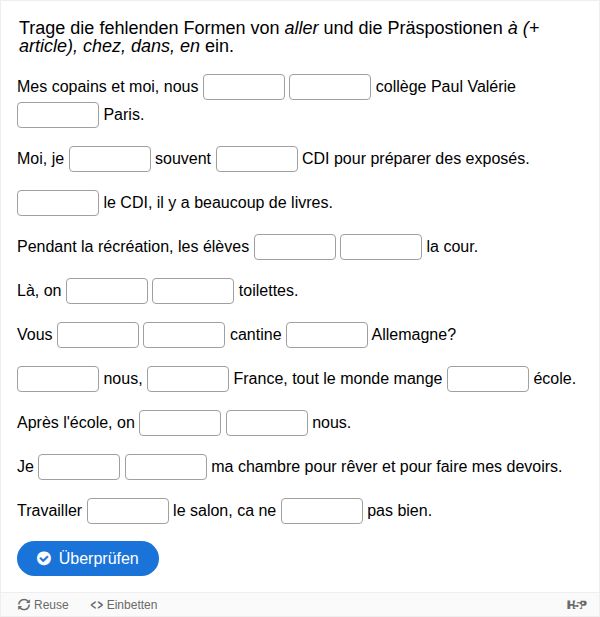600x617 pixels.
Task: Focus the blank directly before "ma chambre"
Action: (166, 467)
